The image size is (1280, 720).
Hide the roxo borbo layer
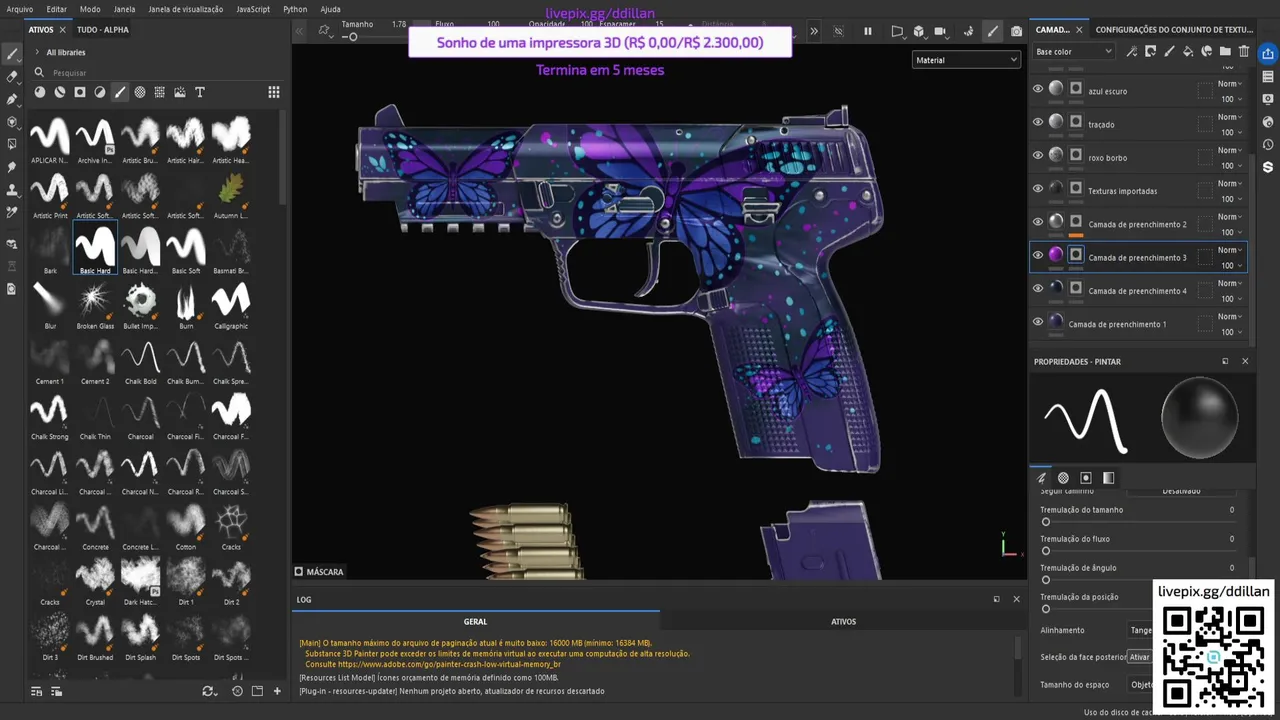[x=1038, y=155]
